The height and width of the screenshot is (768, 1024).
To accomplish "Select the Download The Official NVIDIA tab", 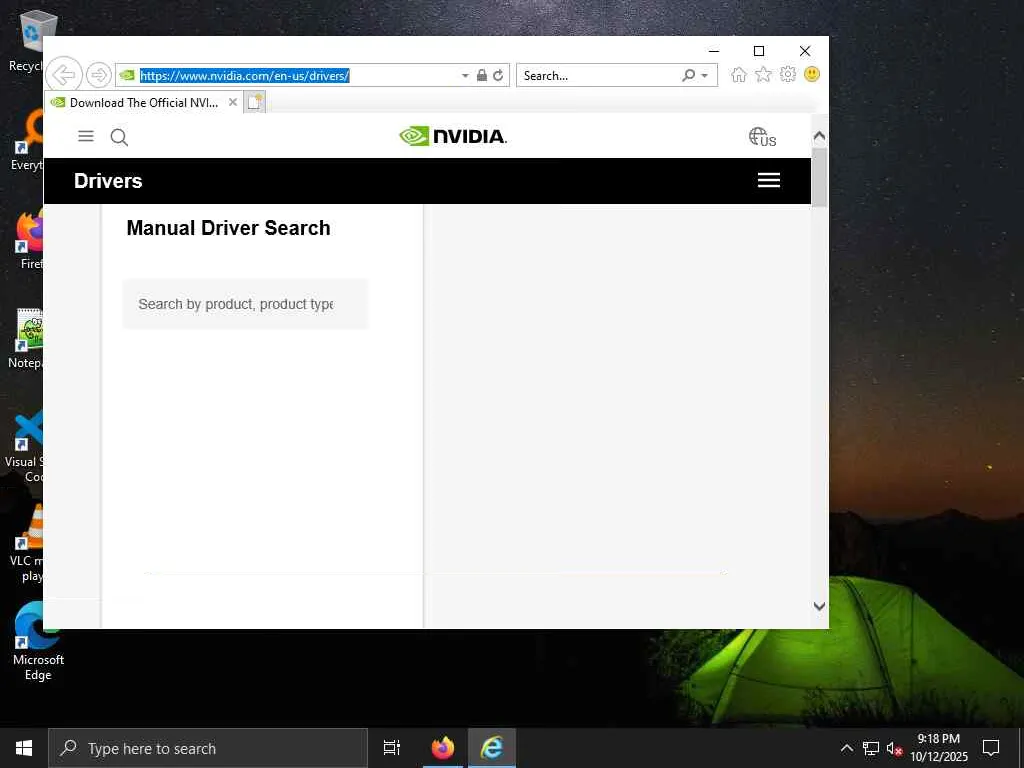I will (144, 103).
